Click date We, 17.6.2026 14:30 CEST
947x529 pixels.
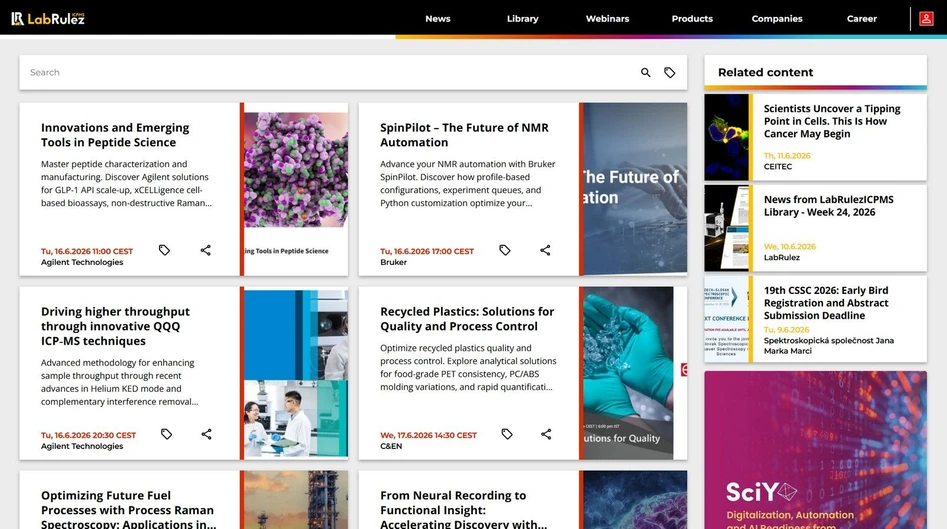click(x=428, y=435)
